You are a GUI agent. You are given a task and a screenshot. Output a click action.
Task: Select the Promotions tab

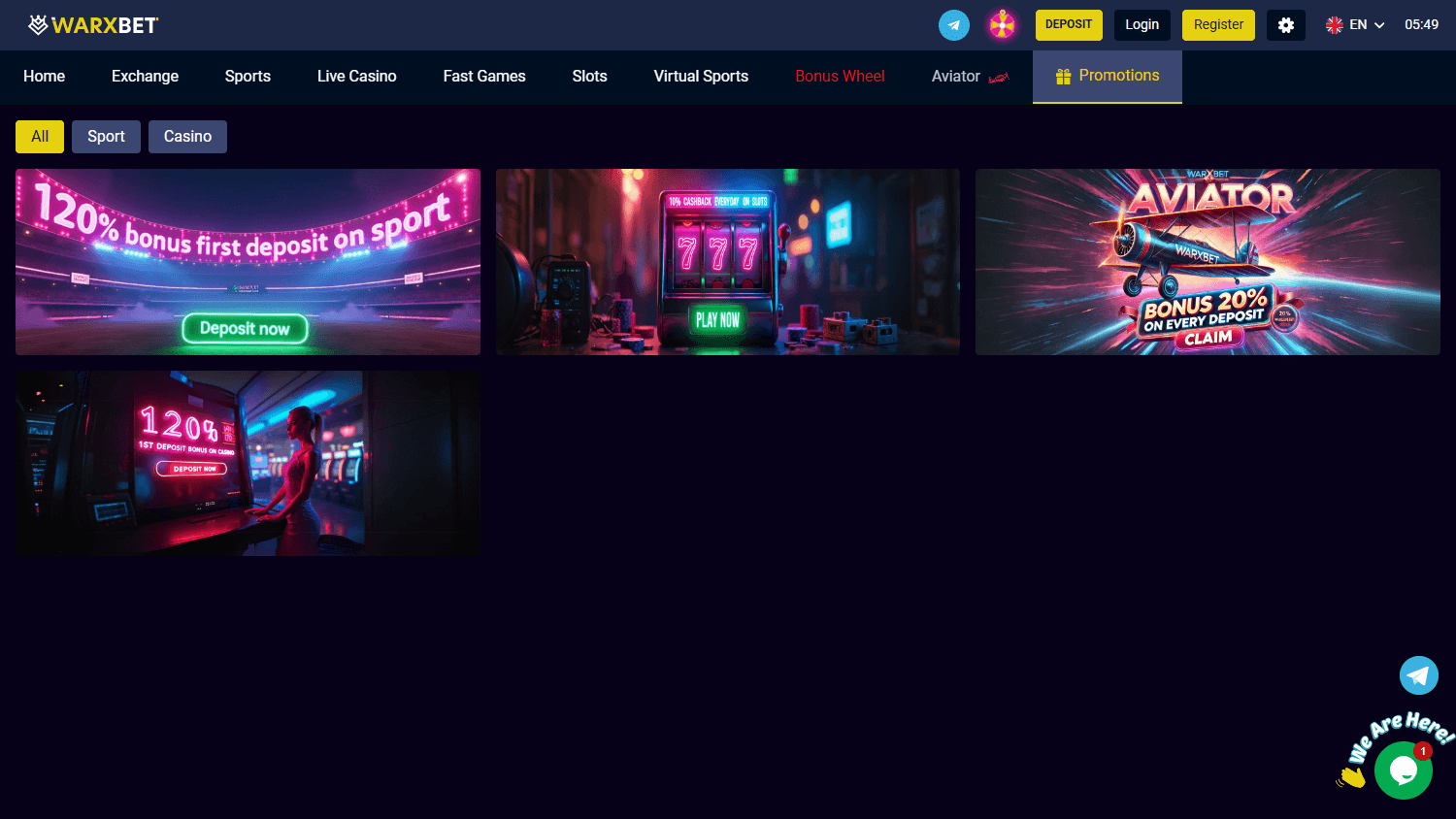pos(1108,77)
